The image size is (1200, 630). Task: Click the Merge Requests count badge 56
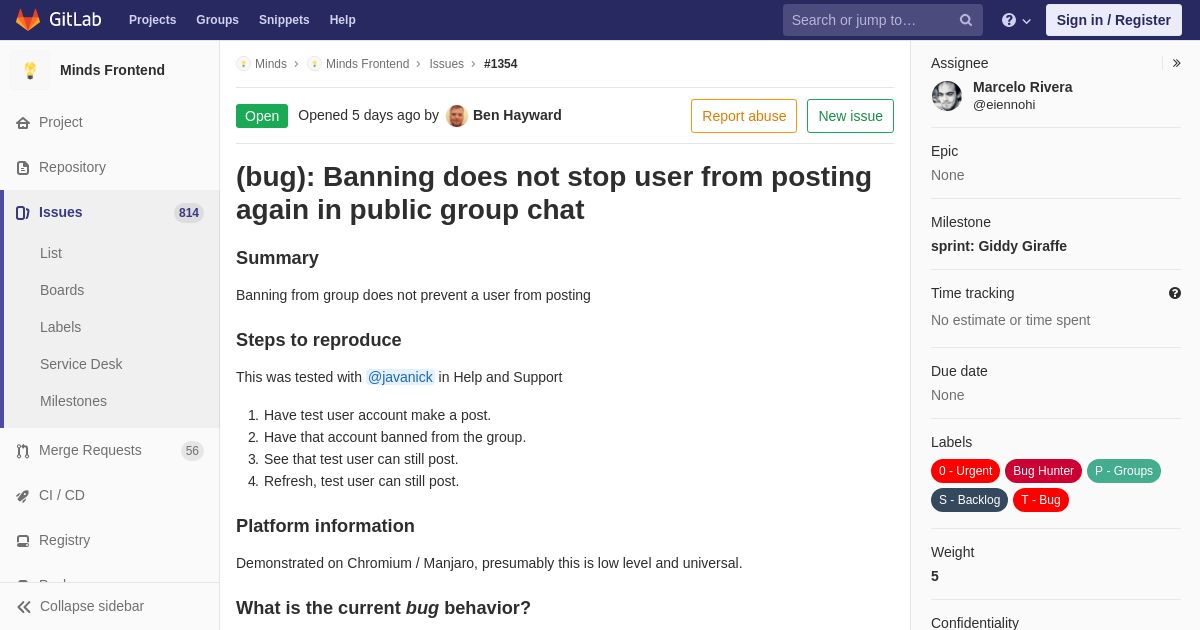point(192,451)
